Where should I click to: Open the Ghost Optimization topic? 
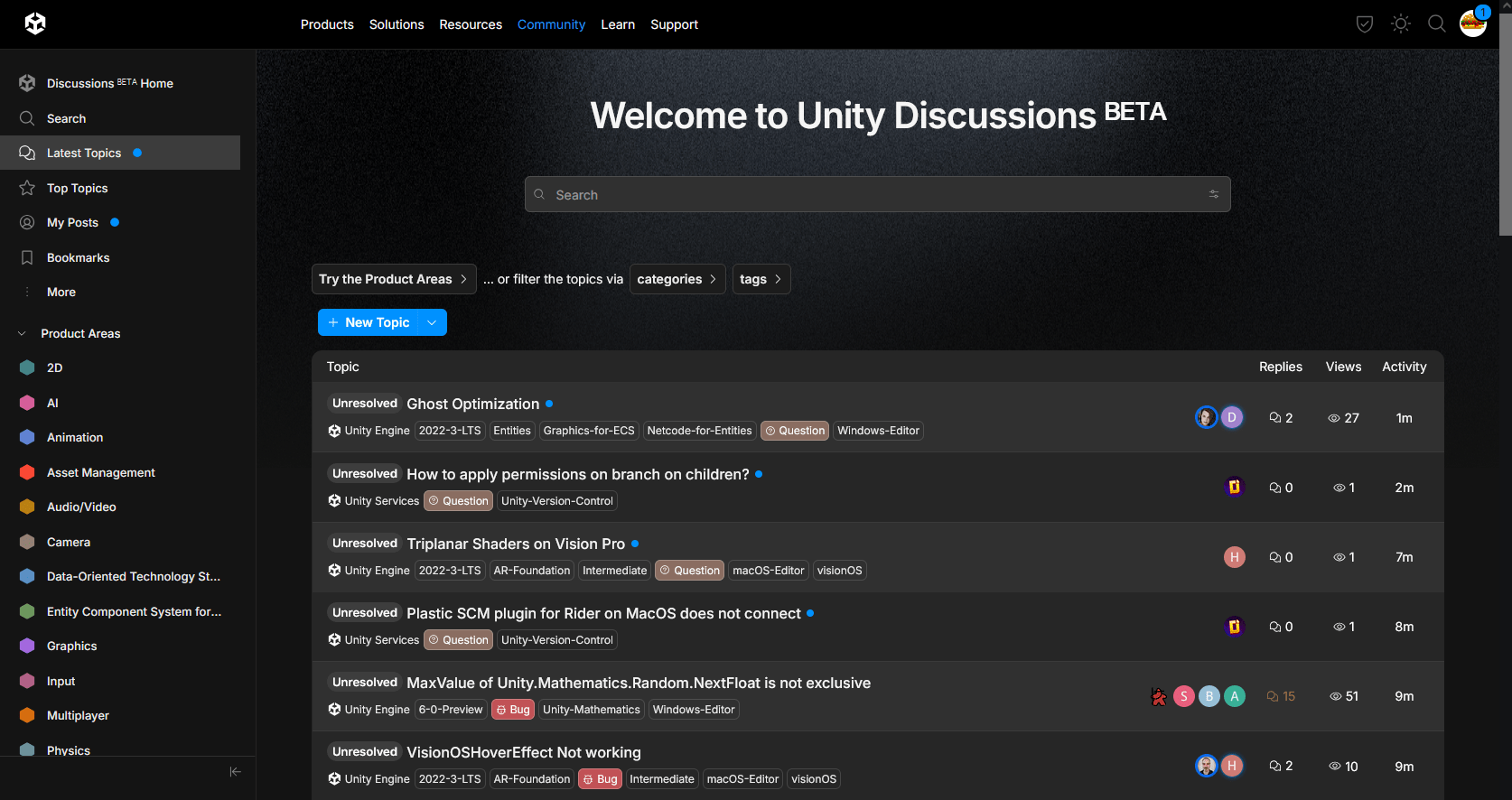pyautogui.click(x=472, y=404)
